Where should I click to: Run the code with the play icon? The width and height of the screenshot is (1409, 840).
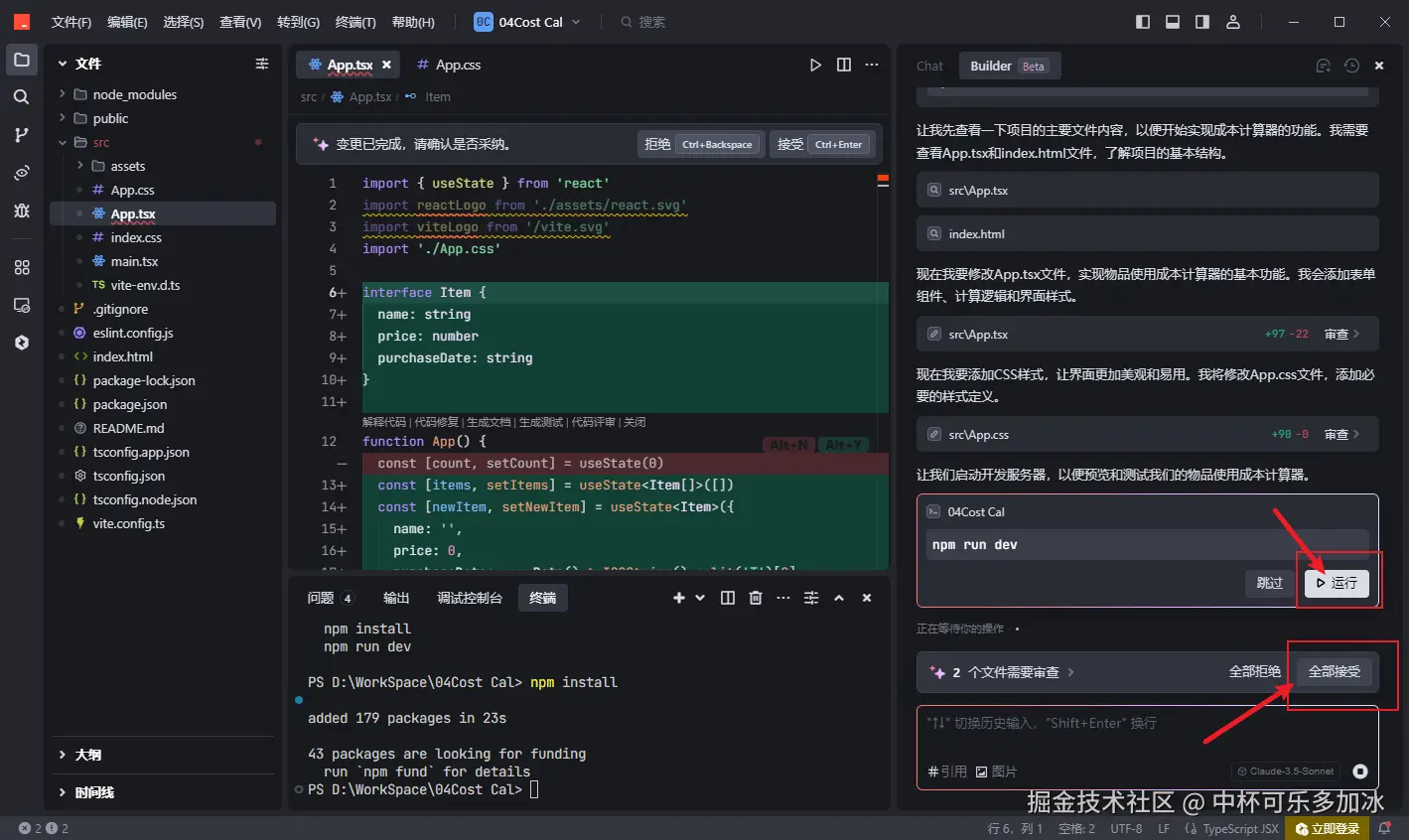(x=815, y=65)
